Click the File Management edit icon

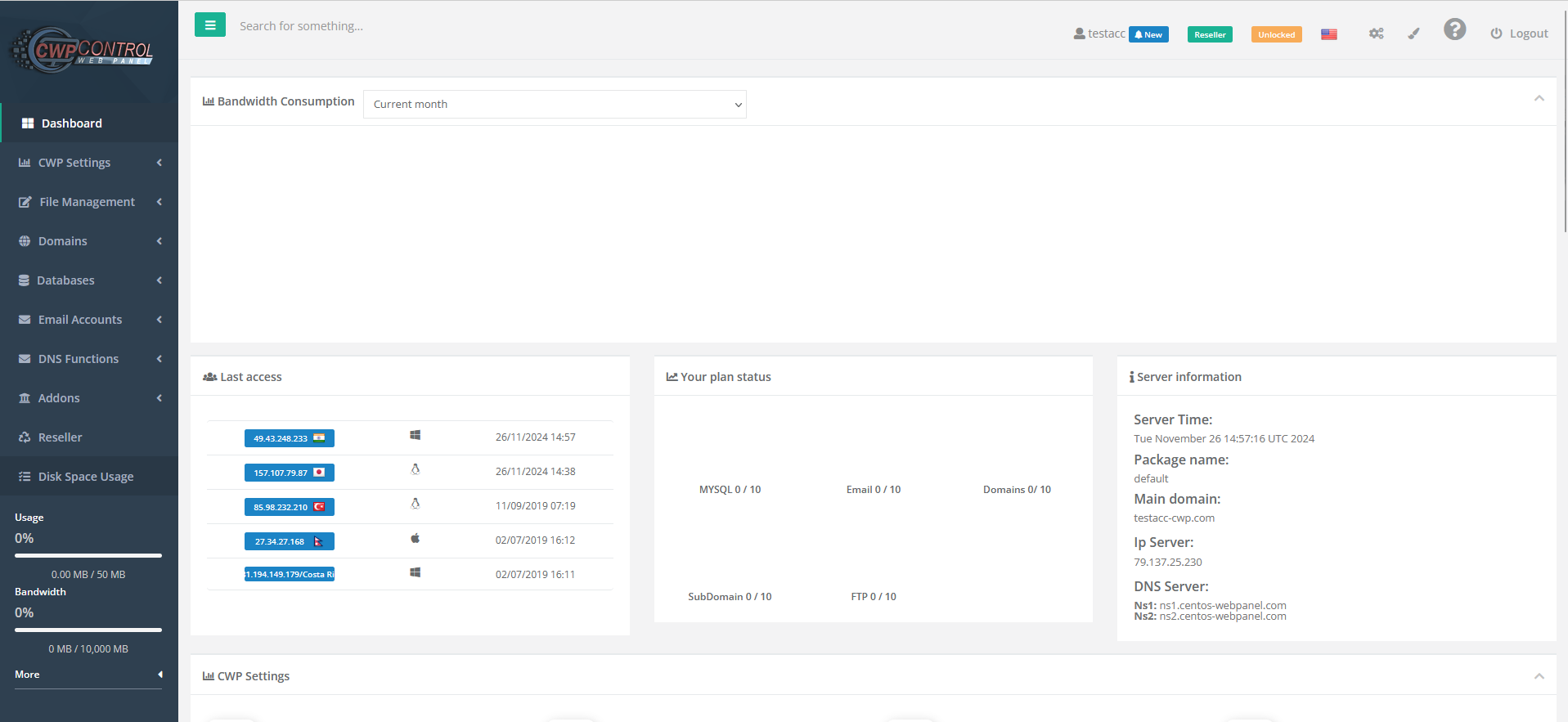click(x=25, y=202)
